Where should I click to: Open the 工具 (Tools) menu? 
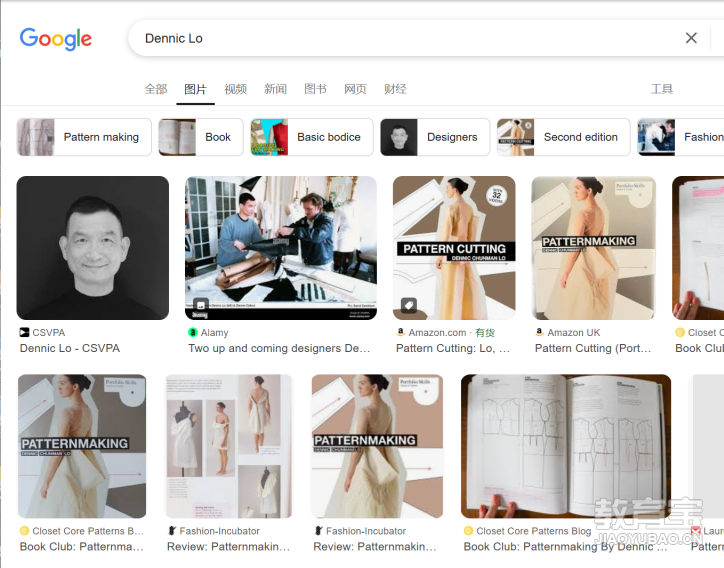[662, 89]
